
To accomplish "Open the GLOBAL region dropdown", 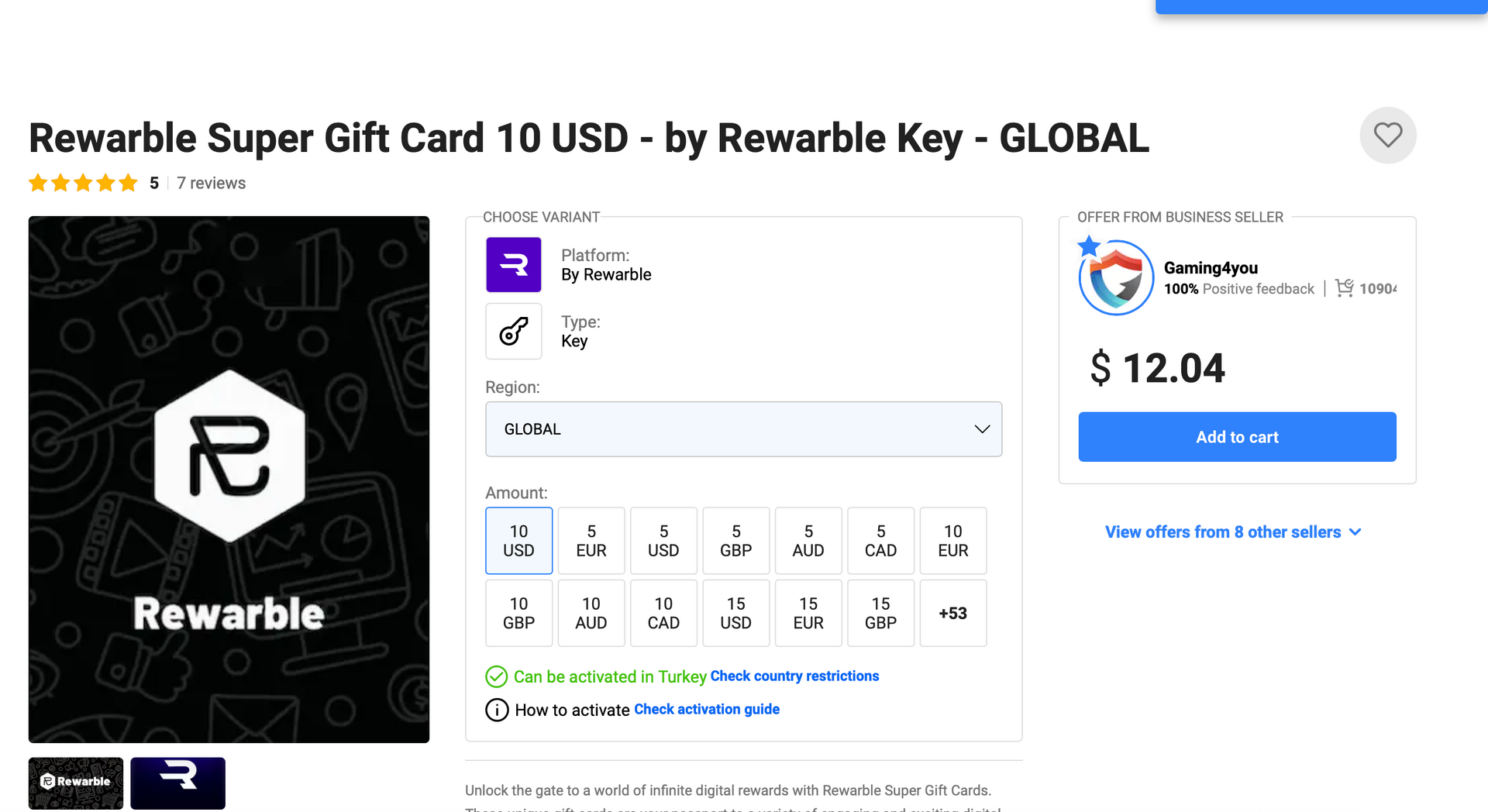I will (743, 429).
